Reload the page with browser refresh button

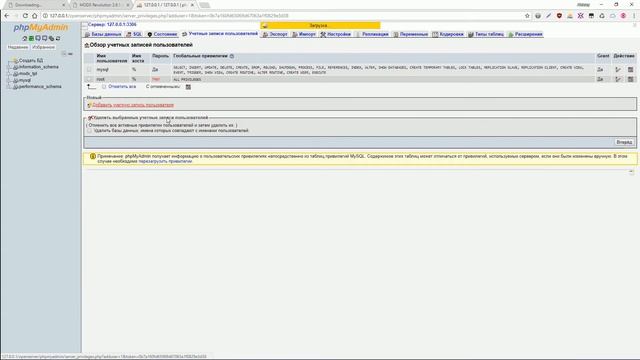point(25,16)
